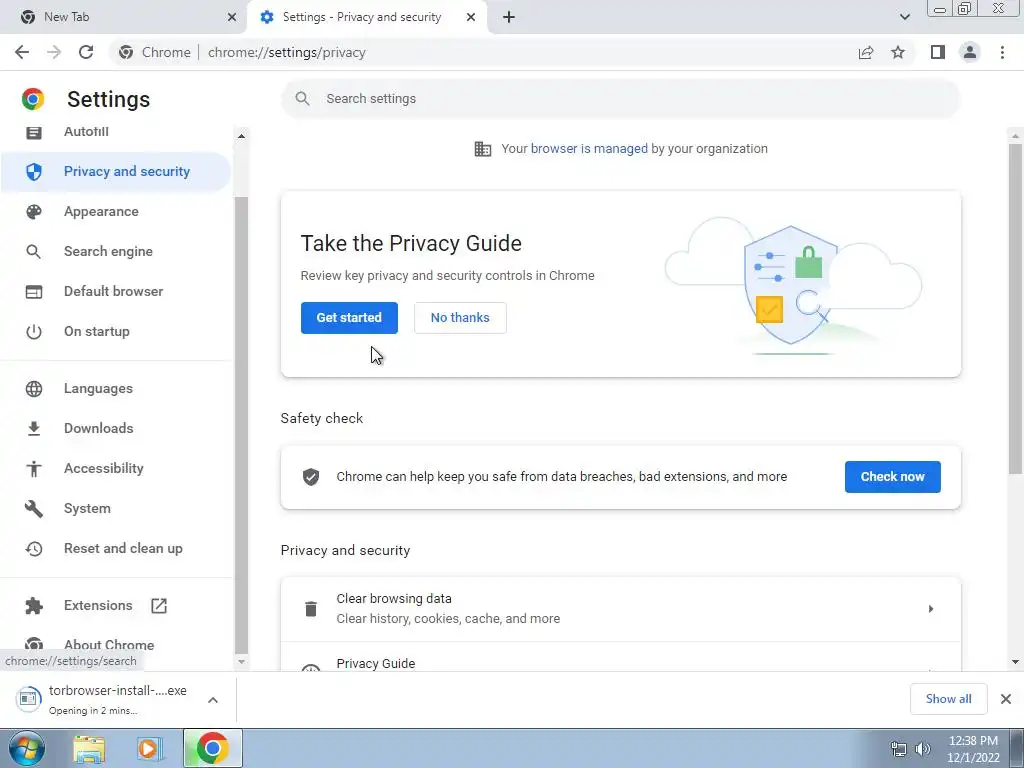
Task: Open the Windows Start menu
Action: (x=27, y=748)
